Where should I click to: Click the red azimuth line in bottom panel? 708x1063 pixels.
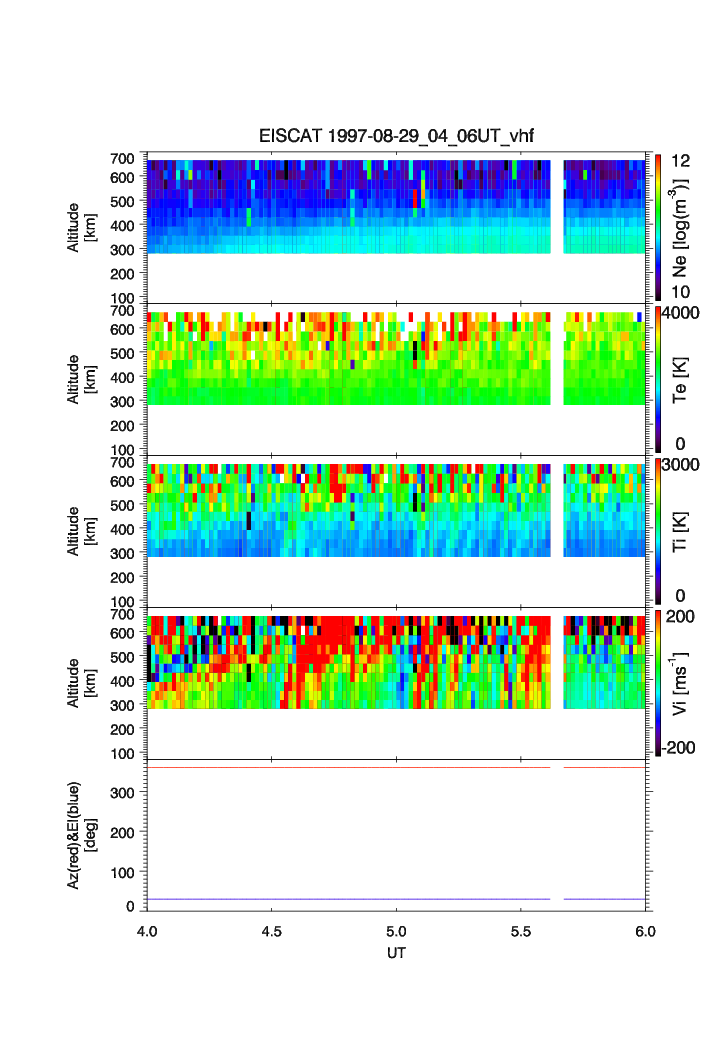pos(396,767)
